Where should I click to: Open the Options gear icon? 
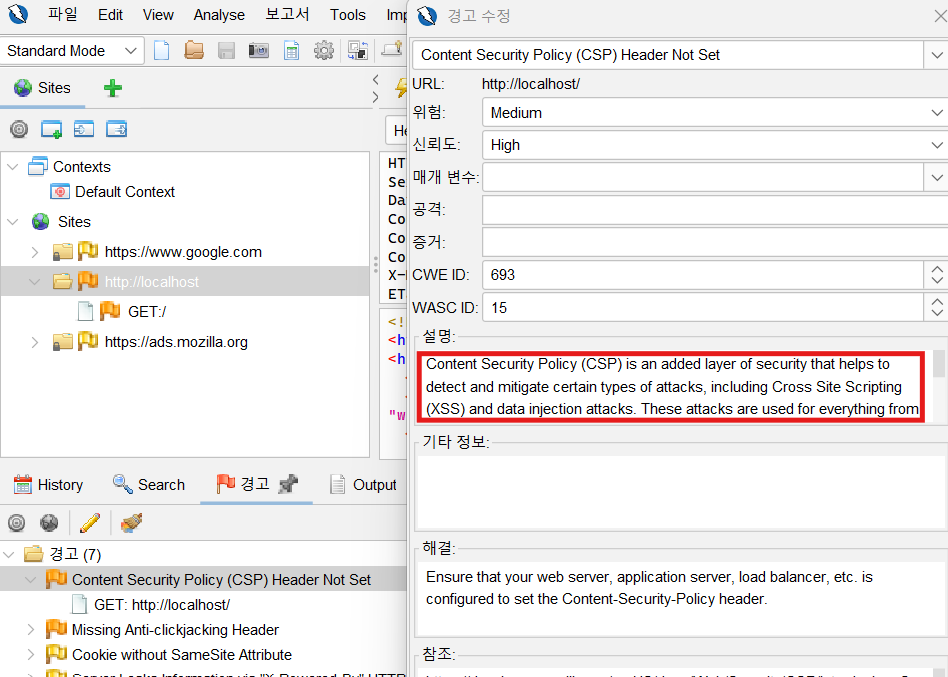(x=324, y=51)
